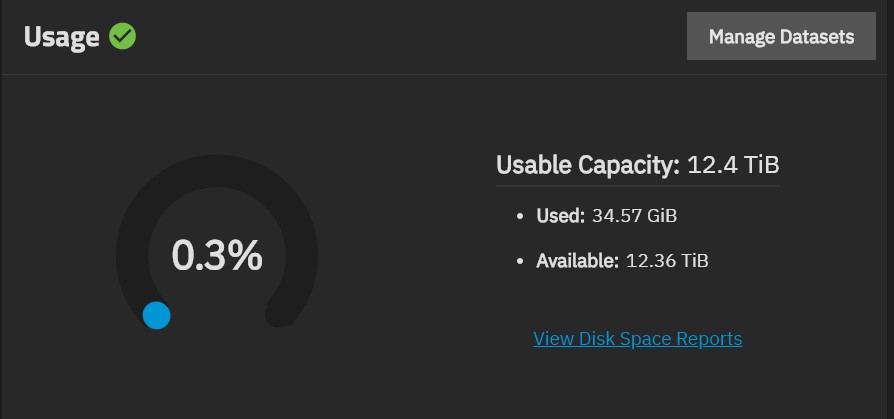Click the right end of the gauge arc
The image size is (894, 419).
tap(279, 312)
